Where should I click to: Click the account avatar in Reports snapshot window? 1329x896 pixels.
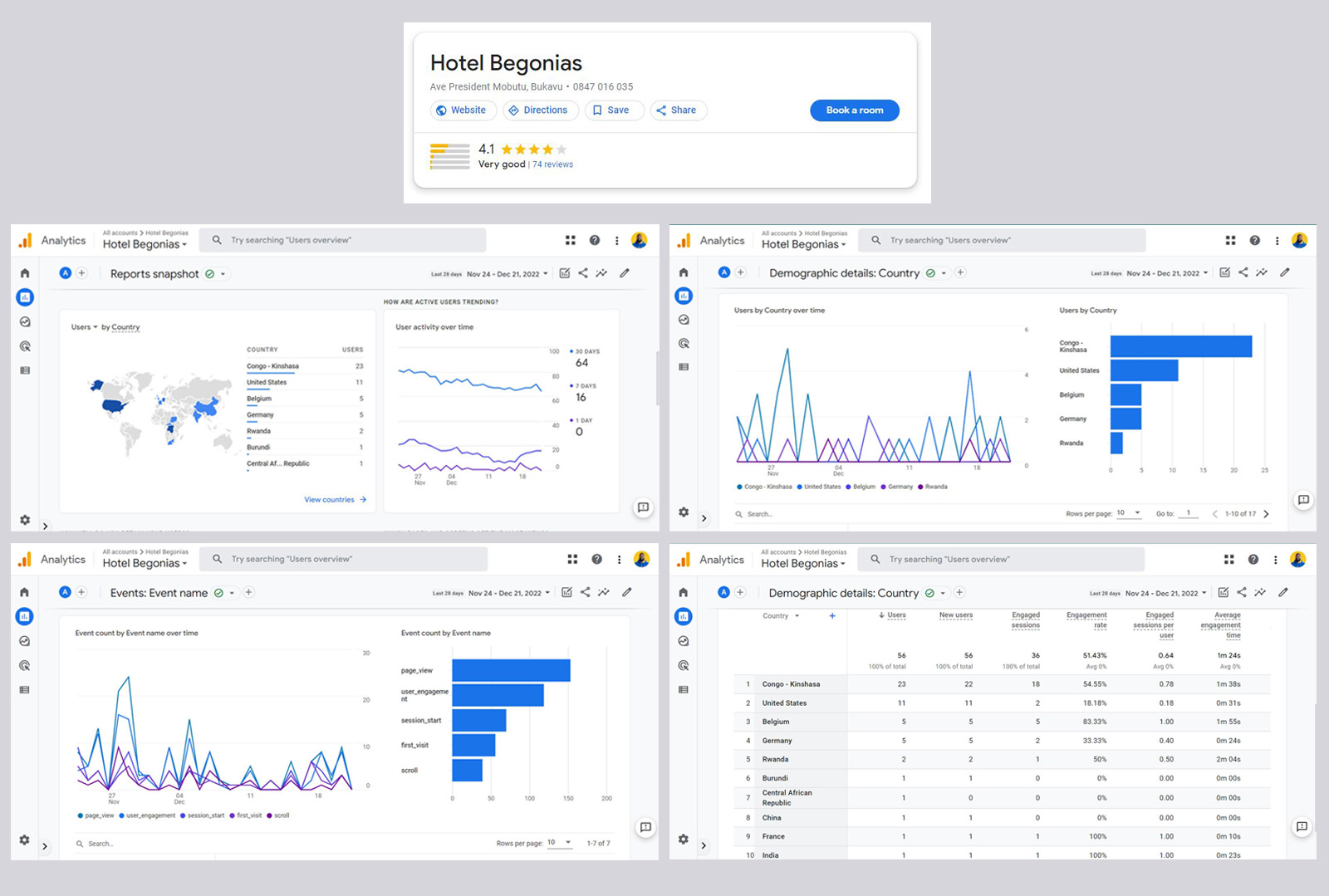[640, 240]
